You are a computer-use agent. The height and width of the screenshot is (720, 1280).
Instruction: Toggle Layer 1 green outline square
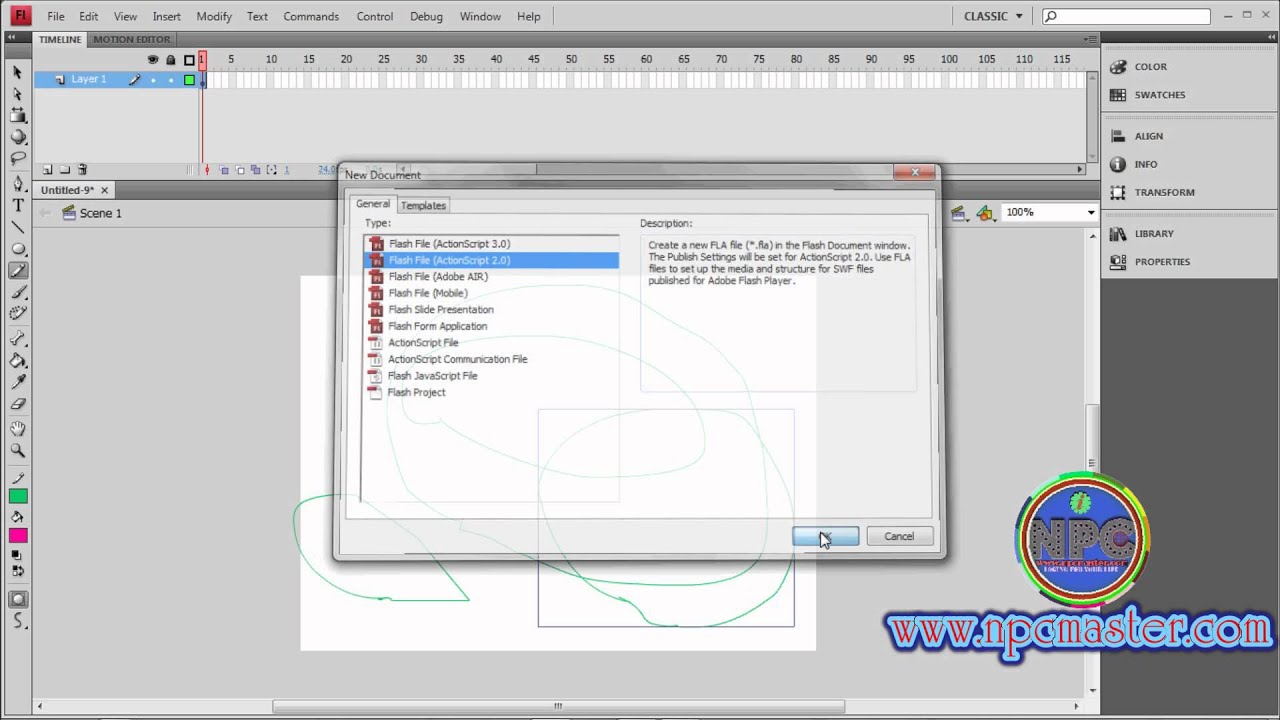[x=189, y=80]
